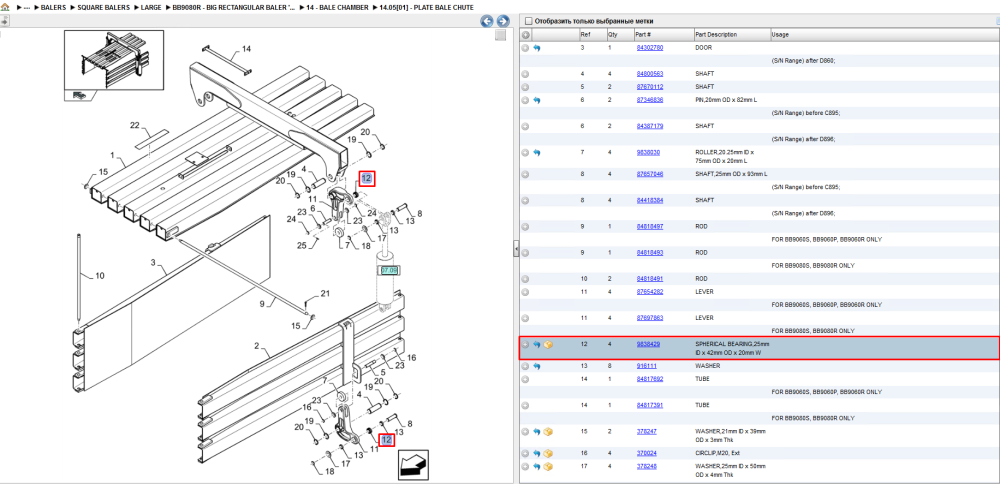
Task: Click package icon for washer 378247
Action: coord(548,432)
